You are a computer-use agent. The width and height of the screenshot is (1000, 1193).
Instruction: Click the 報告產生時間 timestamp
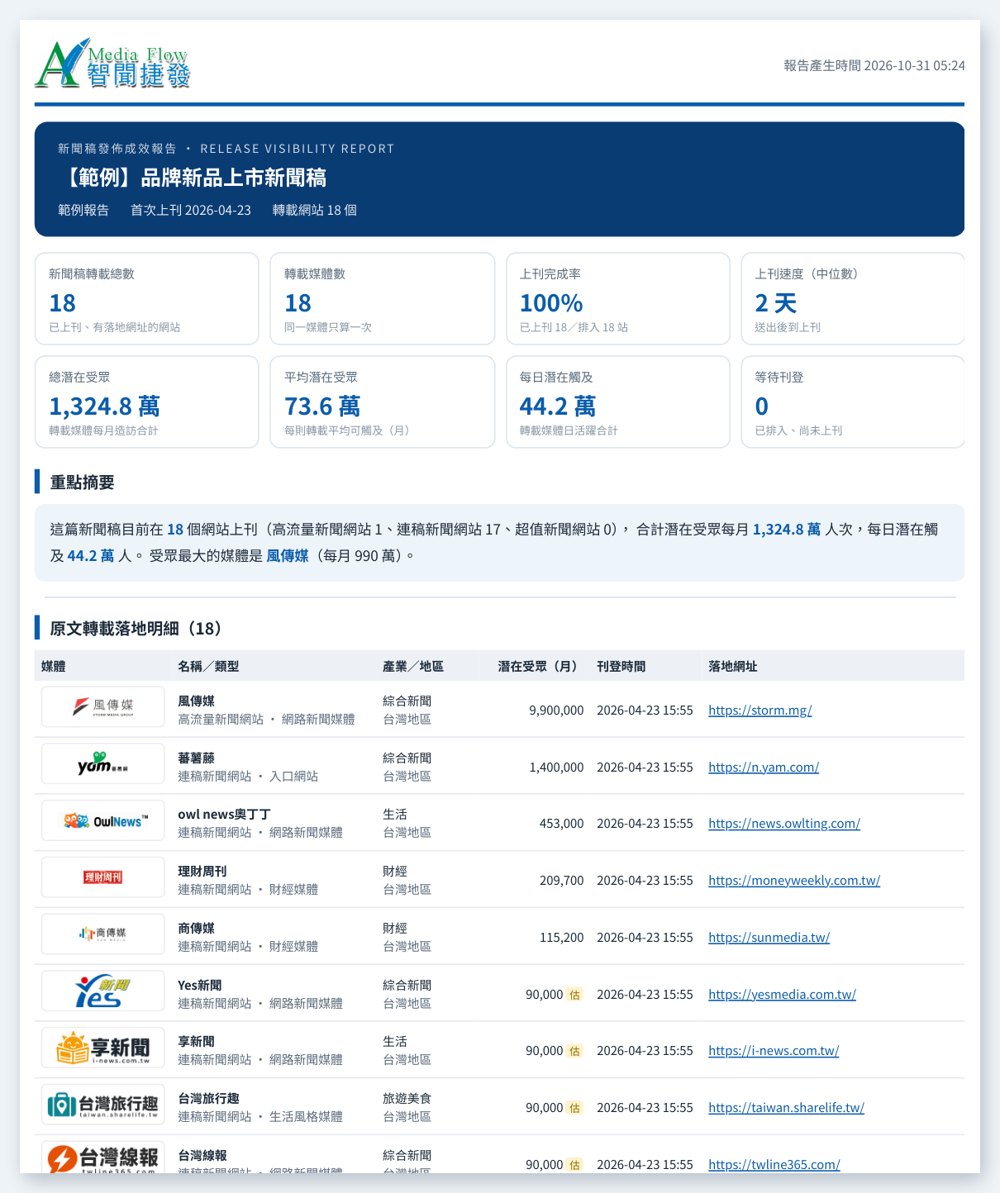(x=874, y=65)
